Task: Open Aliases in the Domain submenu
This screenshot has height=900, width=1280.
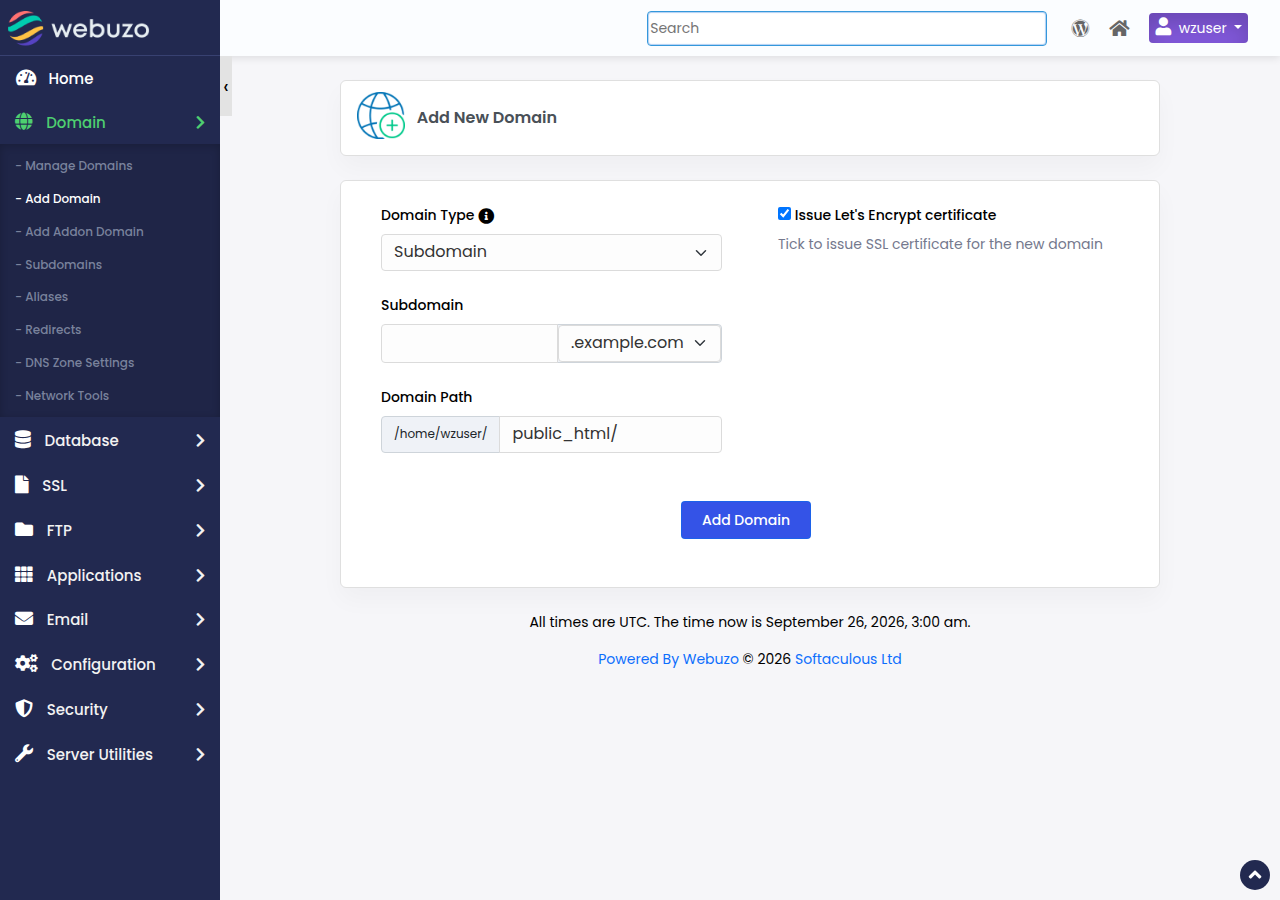Action: point(42,297)
